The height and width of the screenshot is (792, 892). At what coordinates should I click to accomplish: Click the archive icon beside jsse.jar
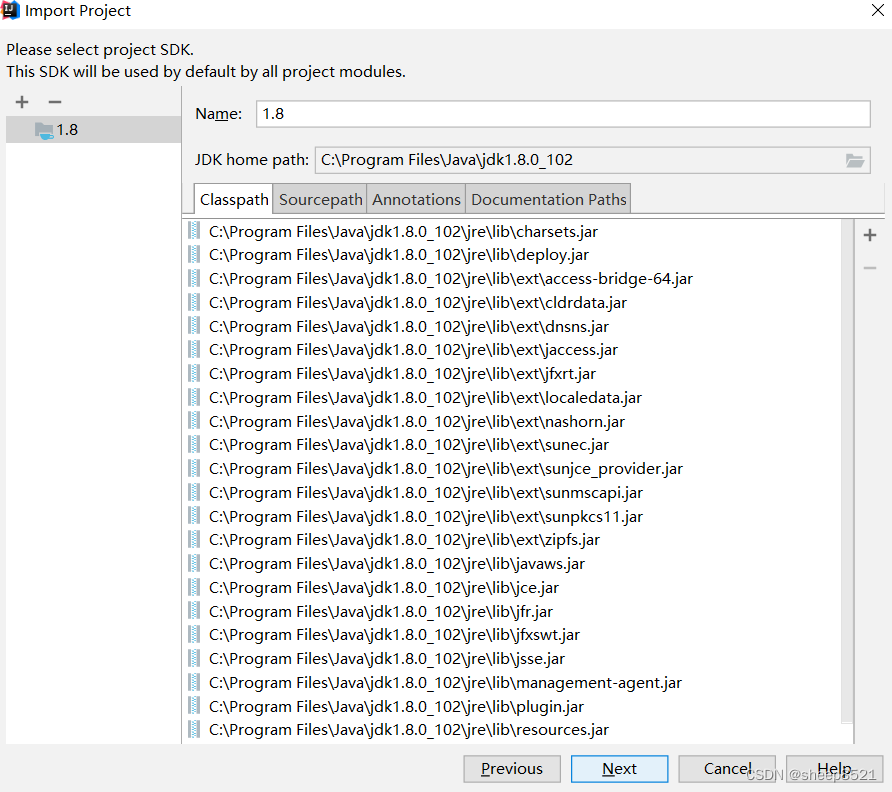click(194, 658)
